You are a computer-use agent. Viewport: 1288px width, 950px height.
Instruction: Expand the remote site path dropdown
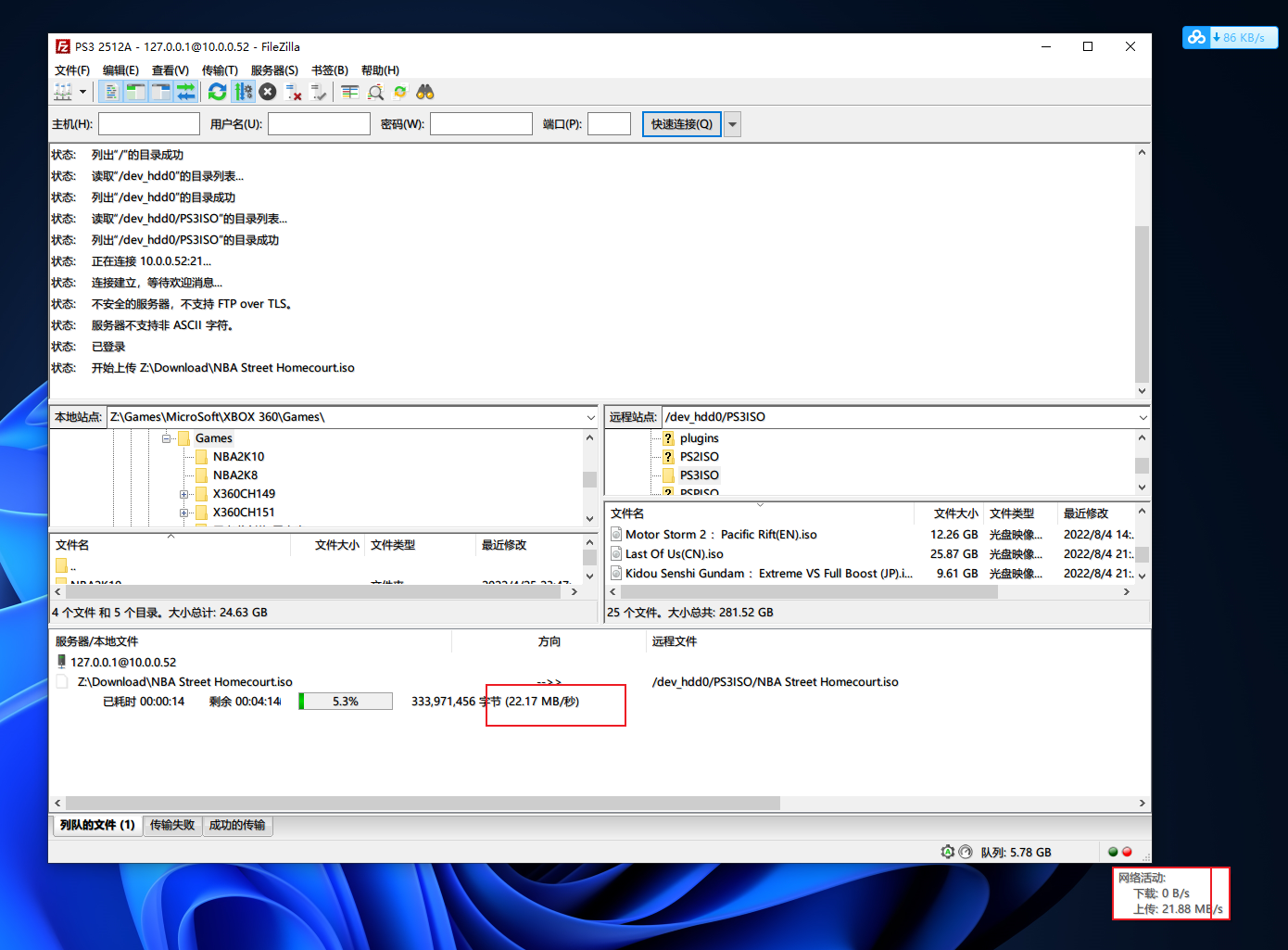click(x=1143, y=417)
